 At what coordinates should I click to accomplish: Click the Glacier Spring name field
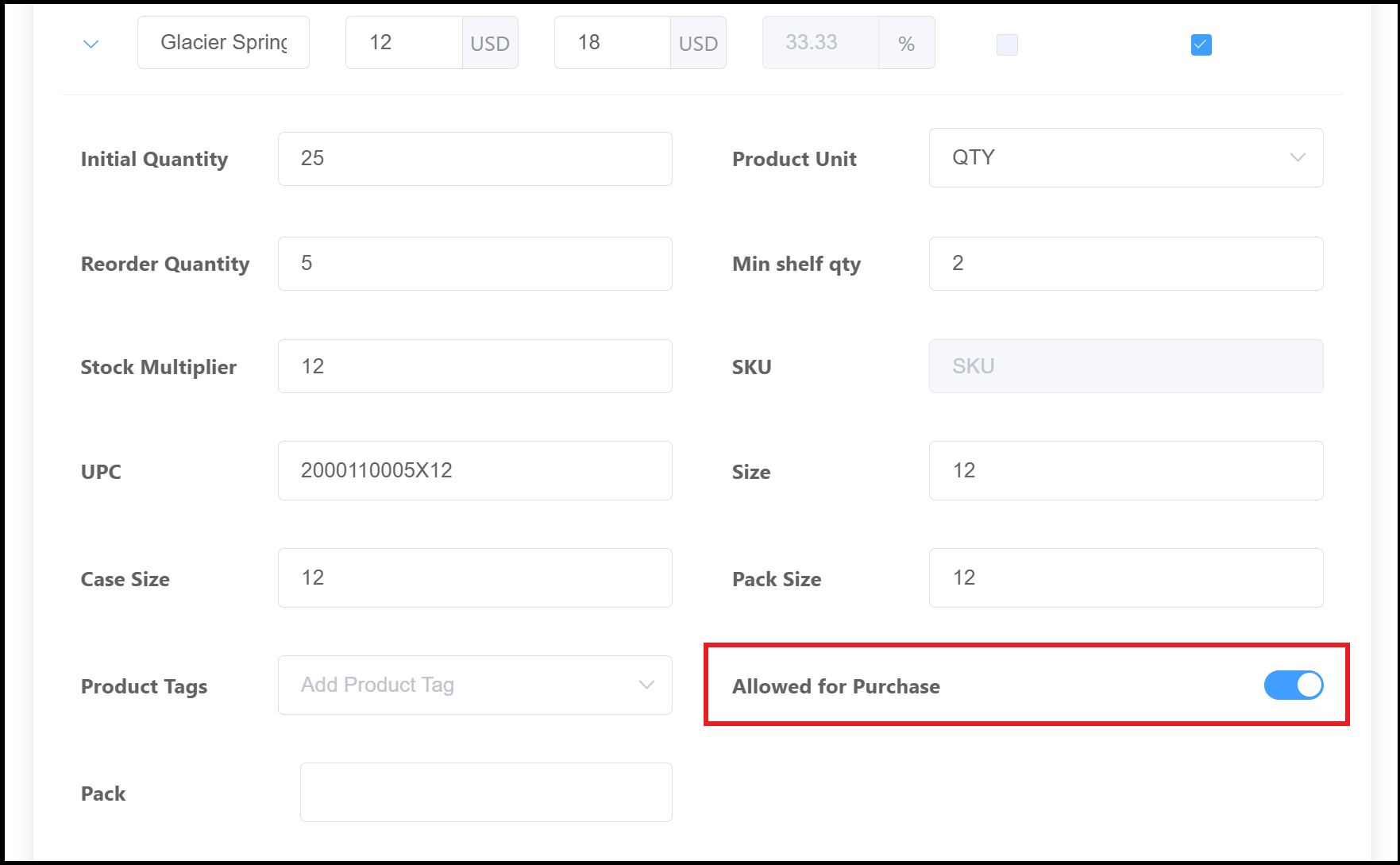[x=222, y=42]
